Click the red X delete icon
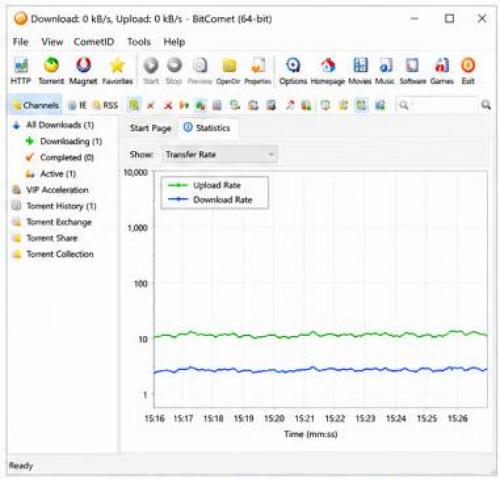Image resolution: width=500 pixels, height=479 pixels. pyautogui.click(x=168, y=106)
